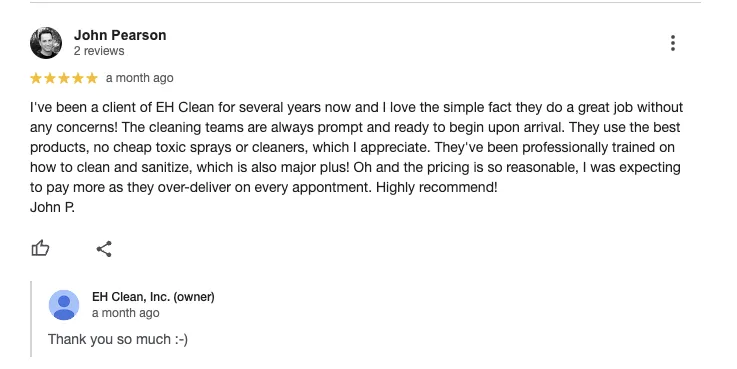
Task: Select the middle gold star in the rating
Action: click(64, 78)
